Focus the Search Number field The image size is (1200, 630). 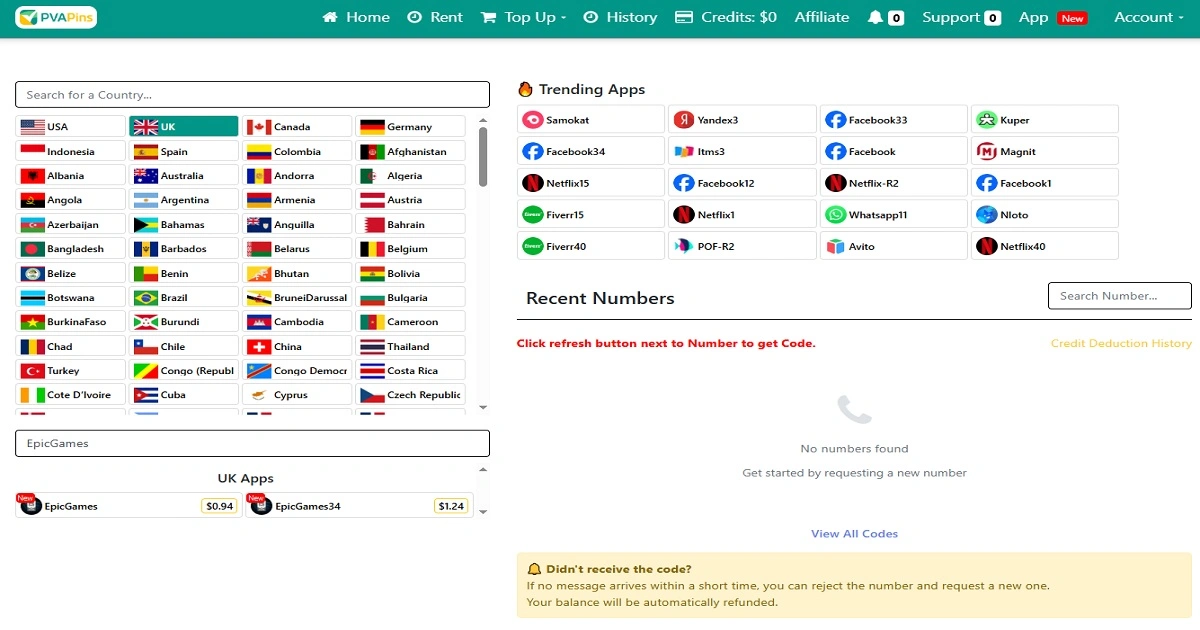pyautogui.click(x=1120, y=296)
